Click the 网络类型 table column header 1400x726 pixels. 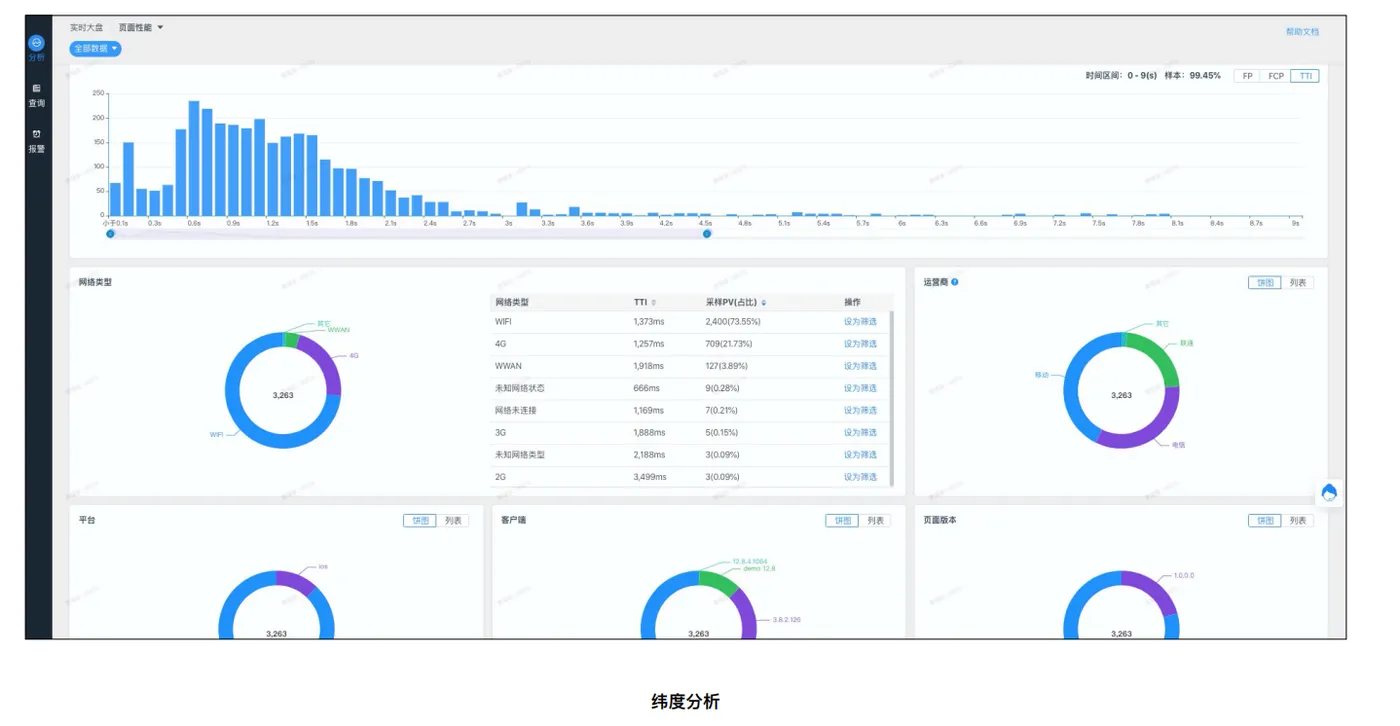point(512,302)
